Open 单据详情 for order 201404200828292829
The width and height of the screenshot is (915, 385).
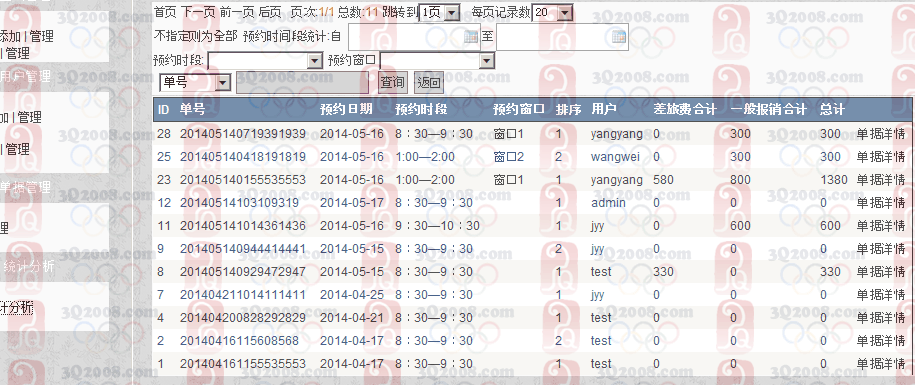coord(881,318)
